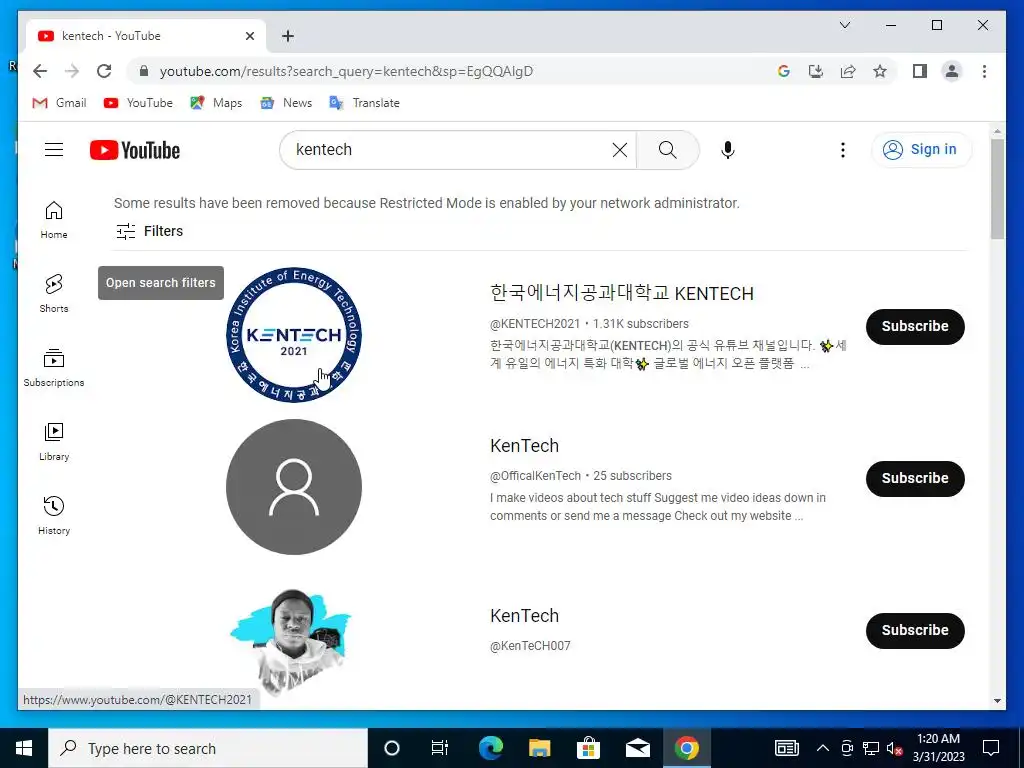Bookmark this tab with star
The height and width of the screenshot is (768, 1024).
tap(880, 71)
